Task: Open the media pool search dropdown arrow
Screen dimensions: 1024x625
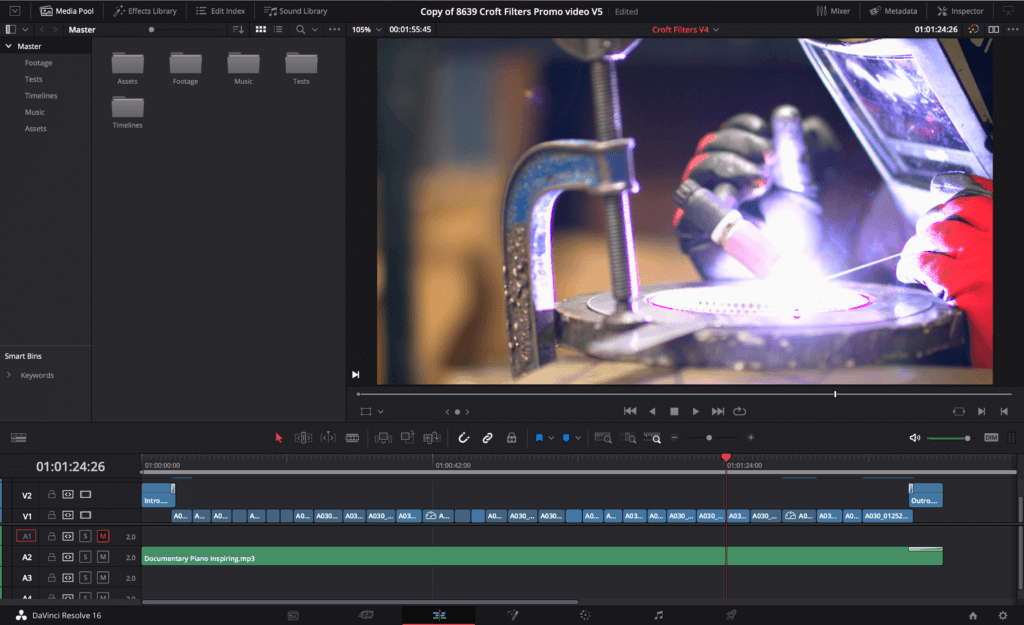Action: (315, 29)
